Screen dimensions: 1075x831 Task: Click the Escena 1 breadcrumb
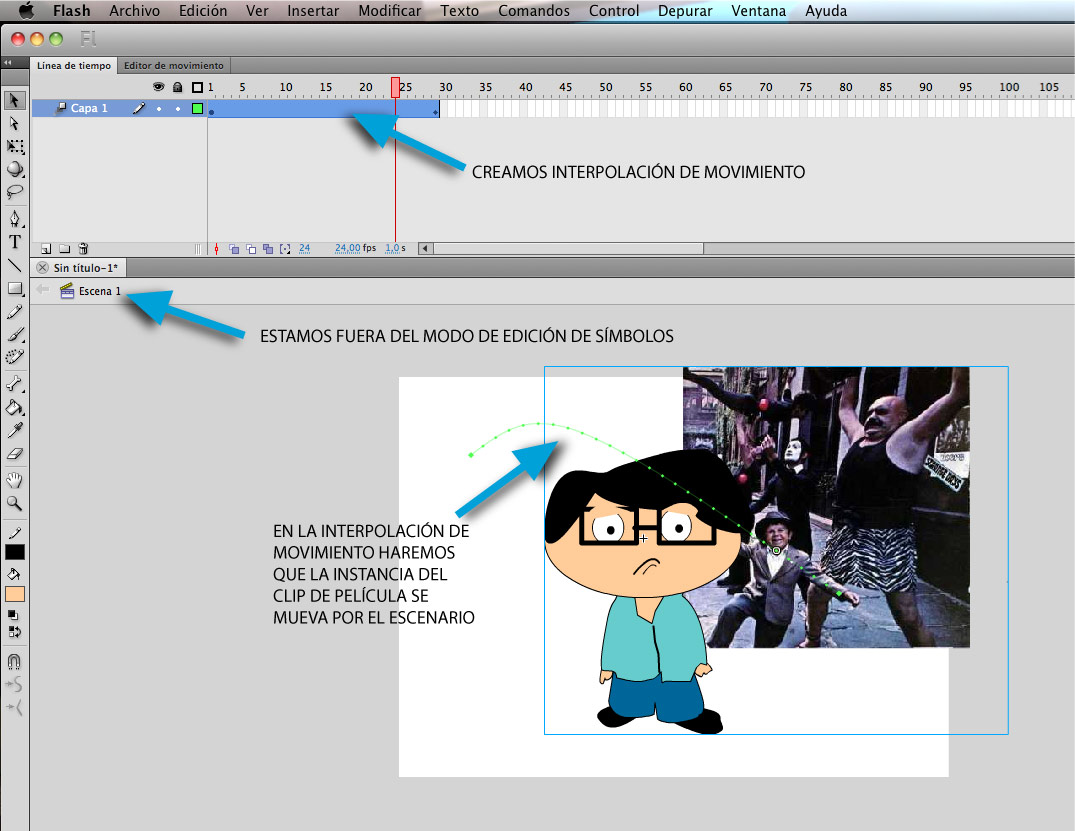coord(90,291)
